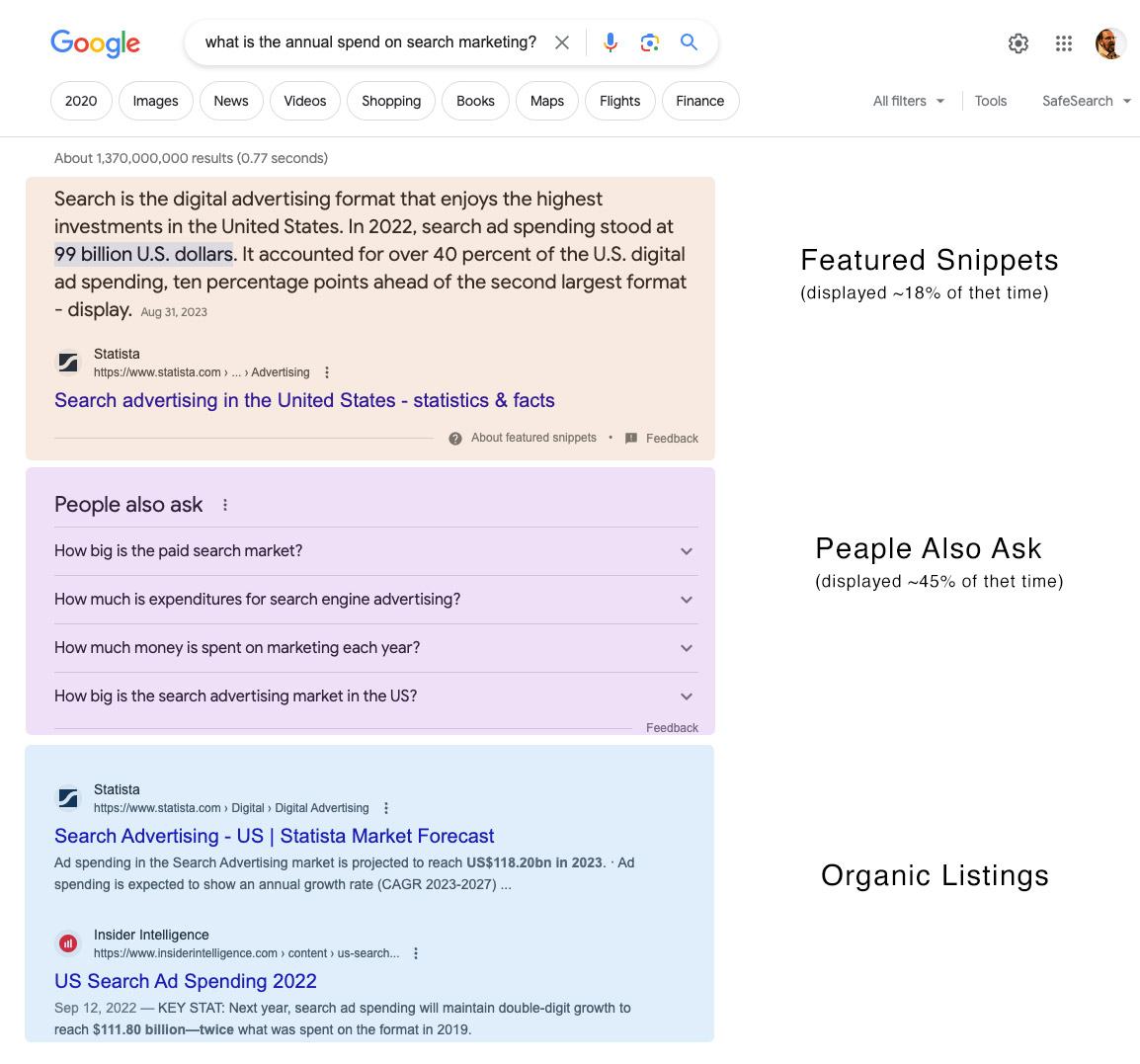Expand the US search advertising market question
Viewport: 1140px width, 1064px height.
[687, 696]
